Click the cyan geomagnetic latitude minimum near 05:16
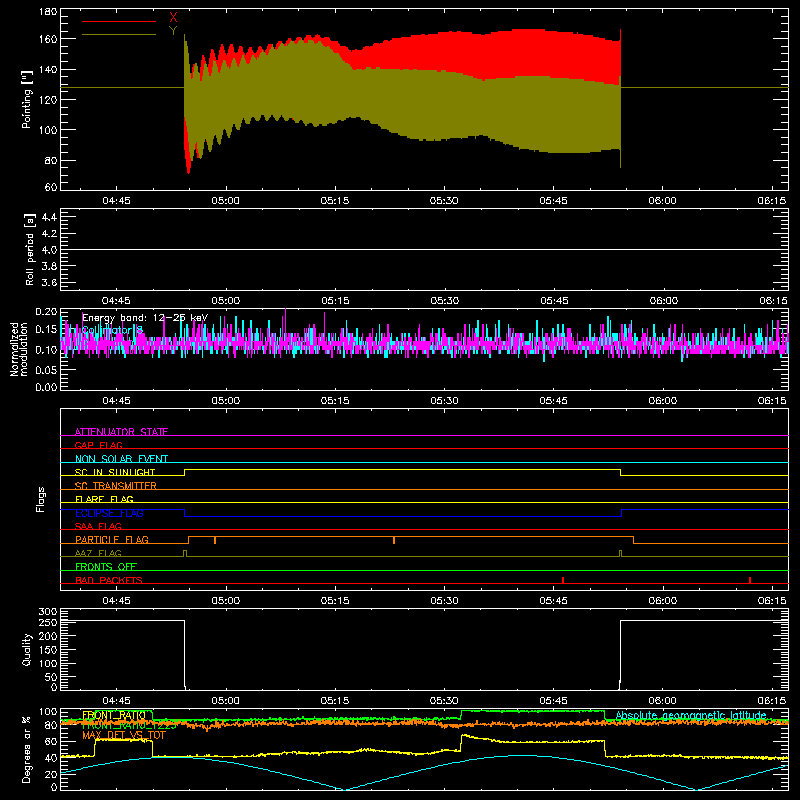This screenshot has width=800, height=800. tap(345, 789)
